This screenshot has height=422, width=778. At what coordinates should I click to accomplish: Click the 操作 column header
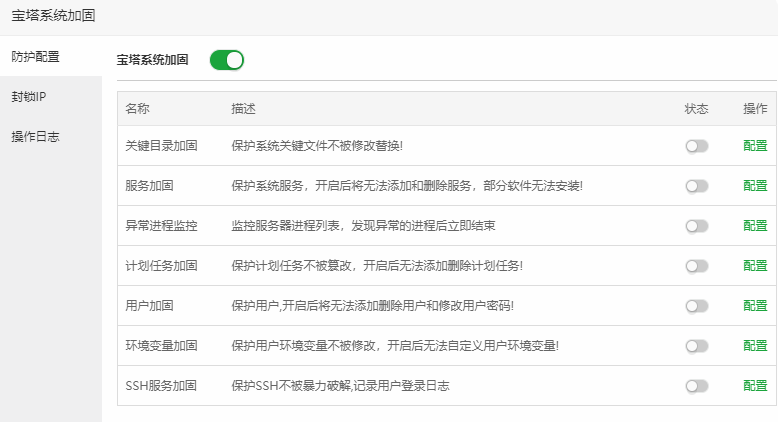[x=755, y=109]
